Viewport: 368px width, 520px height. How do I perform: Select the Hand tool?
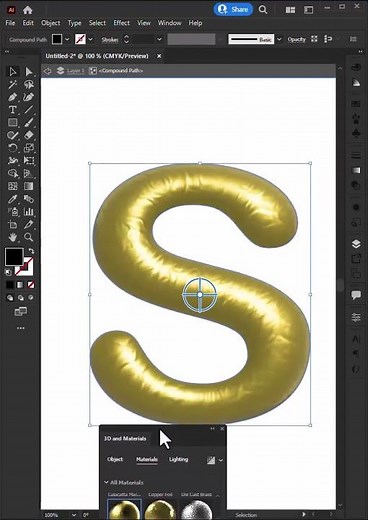[x=13, y=237]
